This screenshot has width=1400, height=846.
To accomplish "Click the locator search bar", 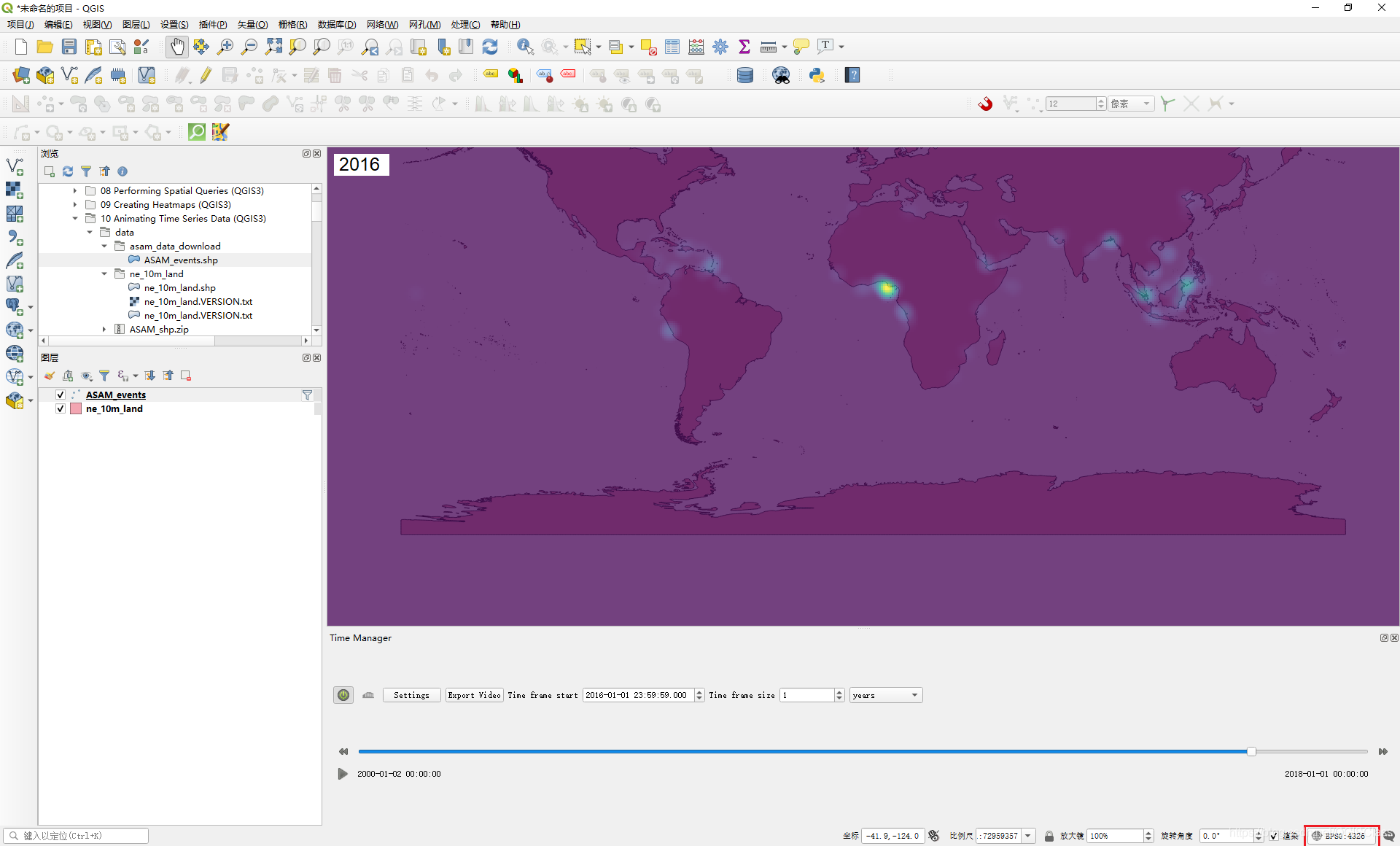I will pos(77,836).
